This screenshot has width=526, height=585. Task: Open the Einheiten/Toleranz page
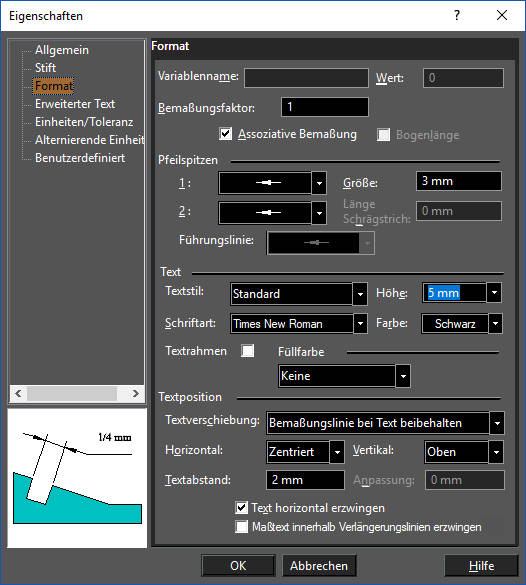[84, 122]
